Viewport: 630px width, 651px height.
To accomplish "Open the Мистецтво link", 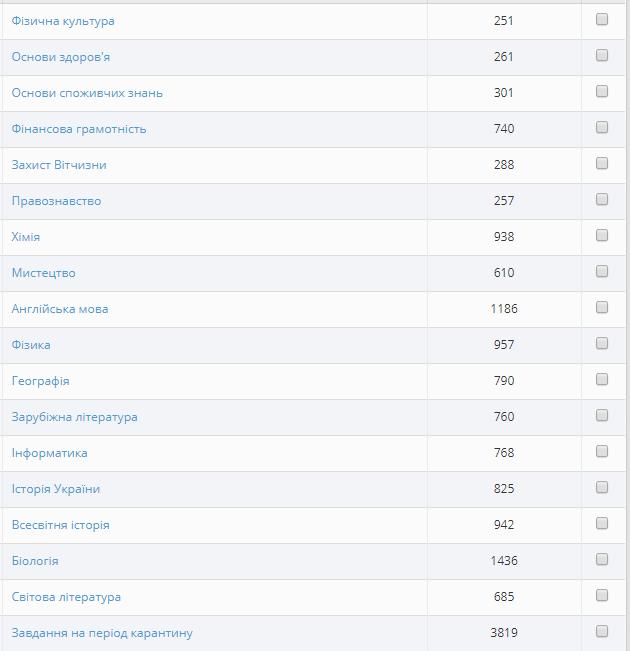I will pyautogui.click(x=43, y=273).
